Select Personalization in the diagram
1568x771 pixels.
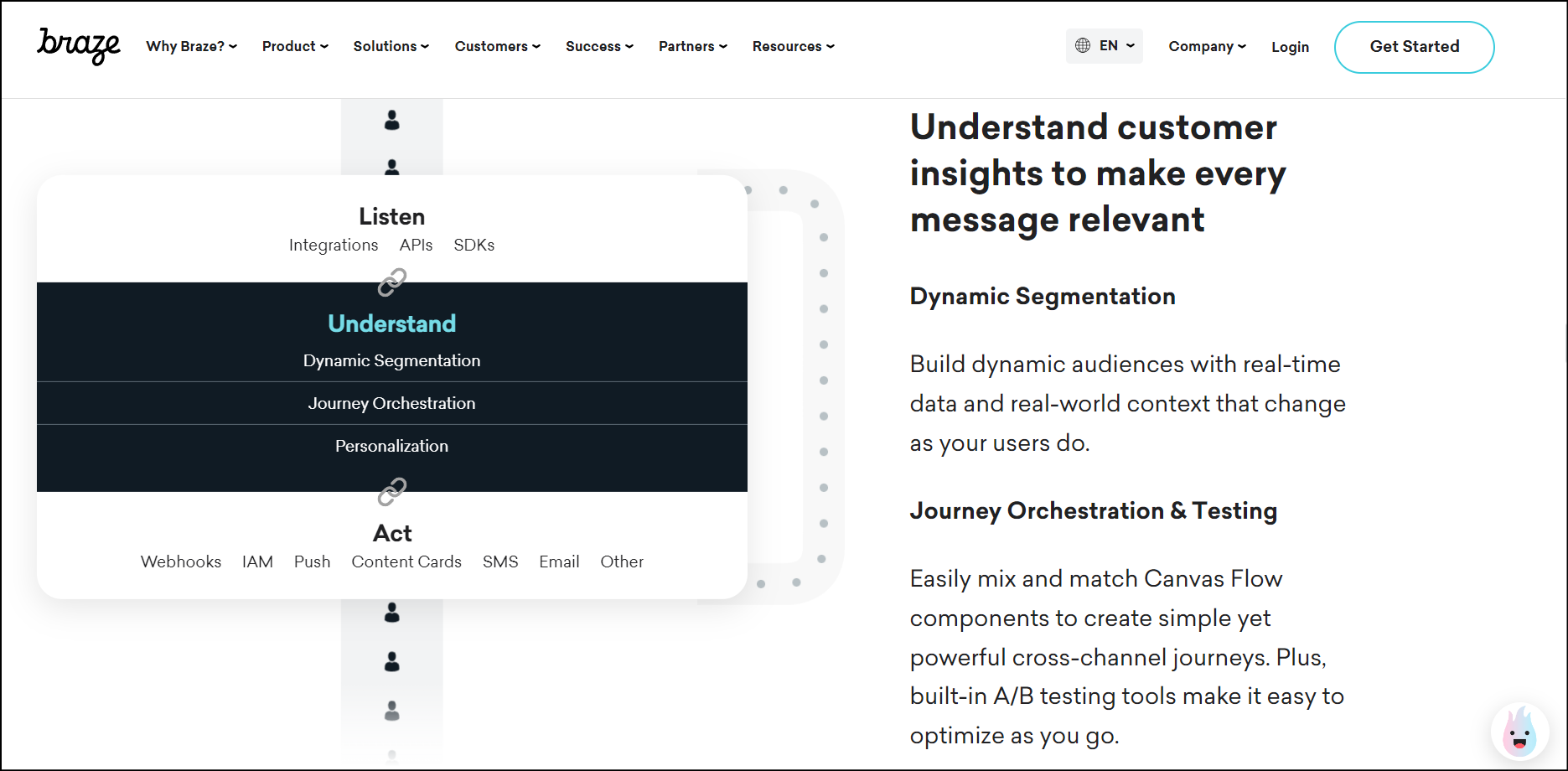(x=392, y=446)
